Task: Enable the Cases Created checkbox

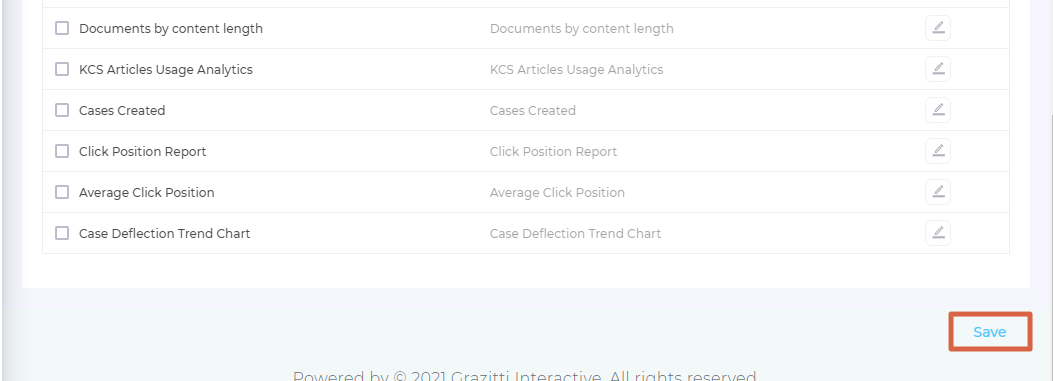Action: point(62,110)
